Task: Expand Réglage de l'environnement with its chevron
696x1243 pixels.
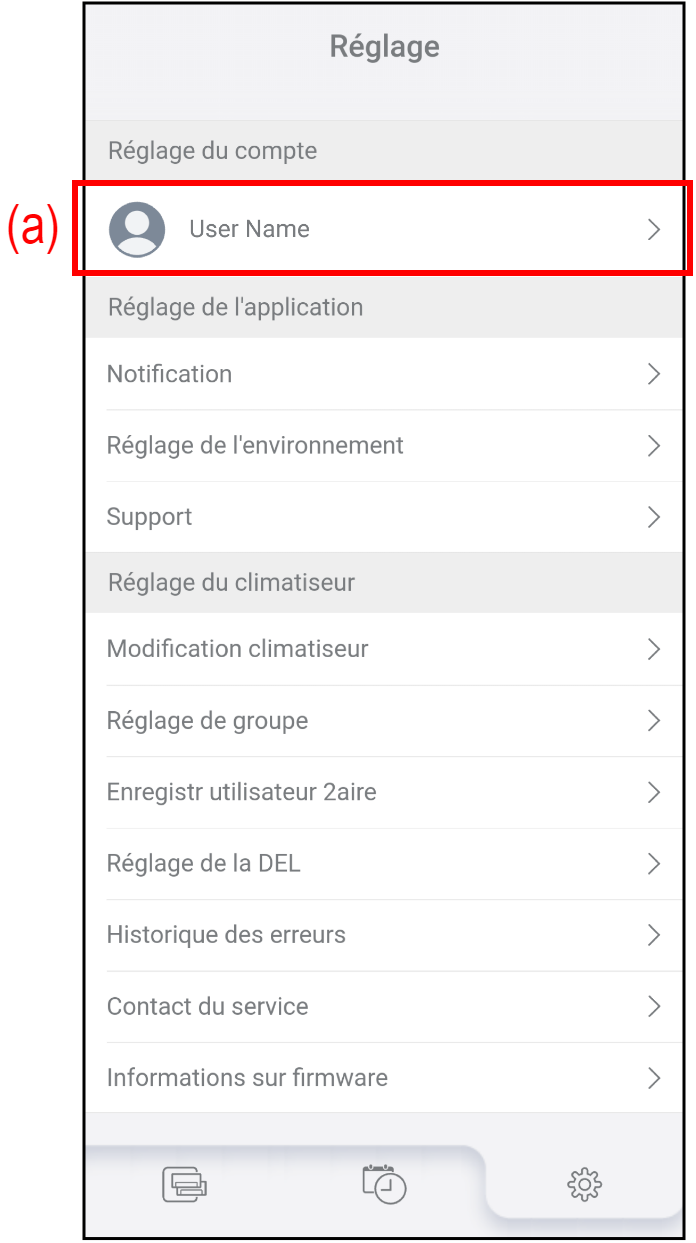Action: pos(654,446)
